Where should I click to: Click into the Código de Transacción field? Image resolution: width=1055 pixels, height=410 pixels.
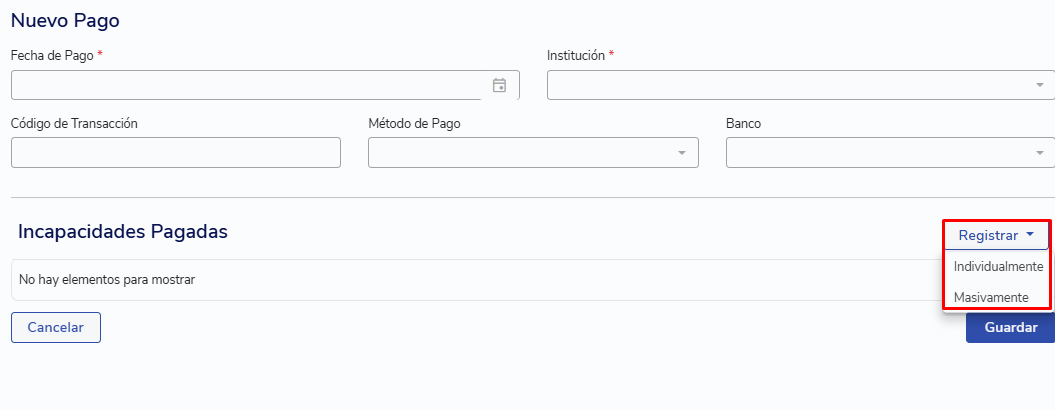coord(176,152)
